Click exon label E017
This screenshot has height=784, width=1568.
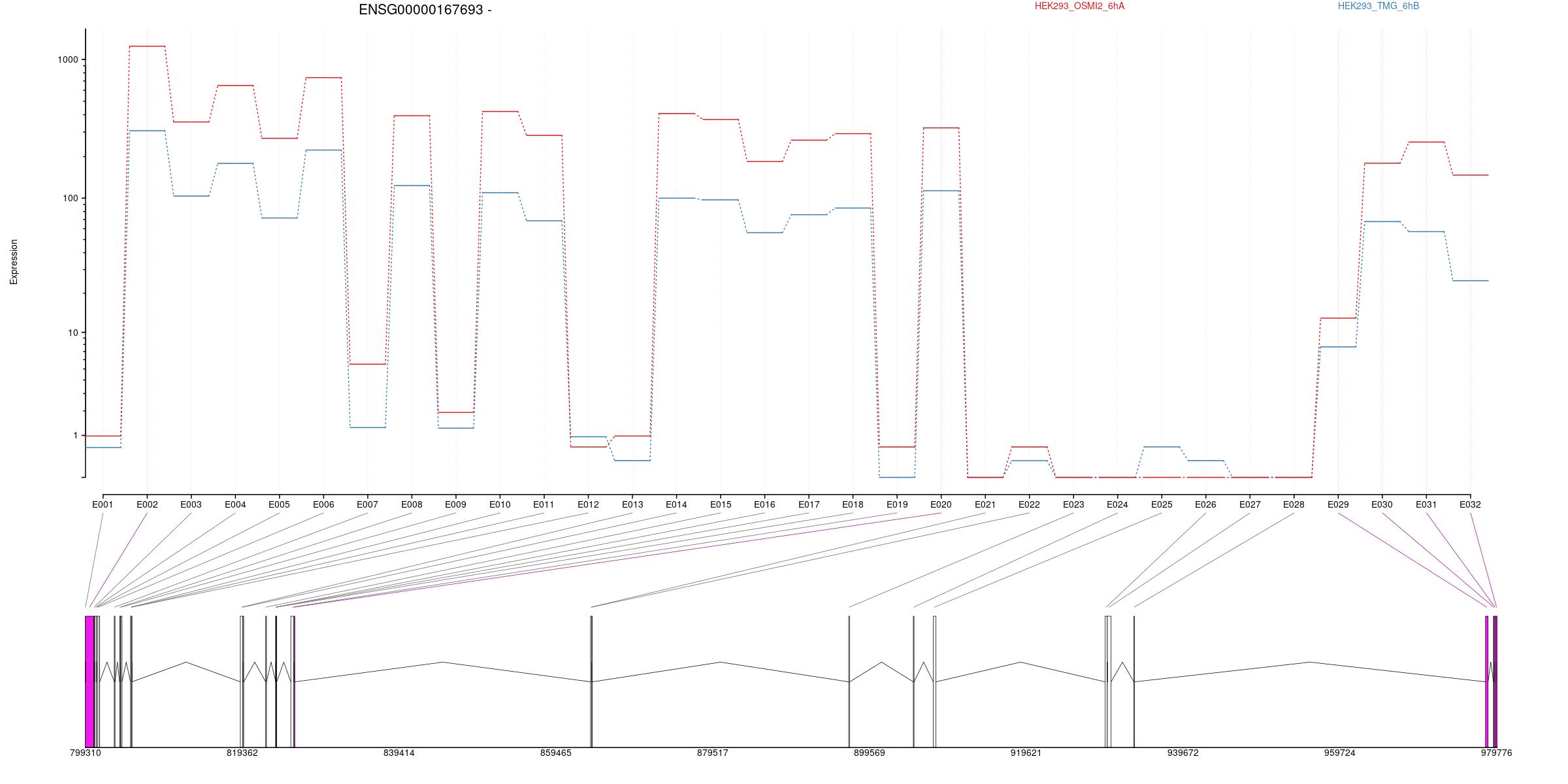(x=809, y=504)
